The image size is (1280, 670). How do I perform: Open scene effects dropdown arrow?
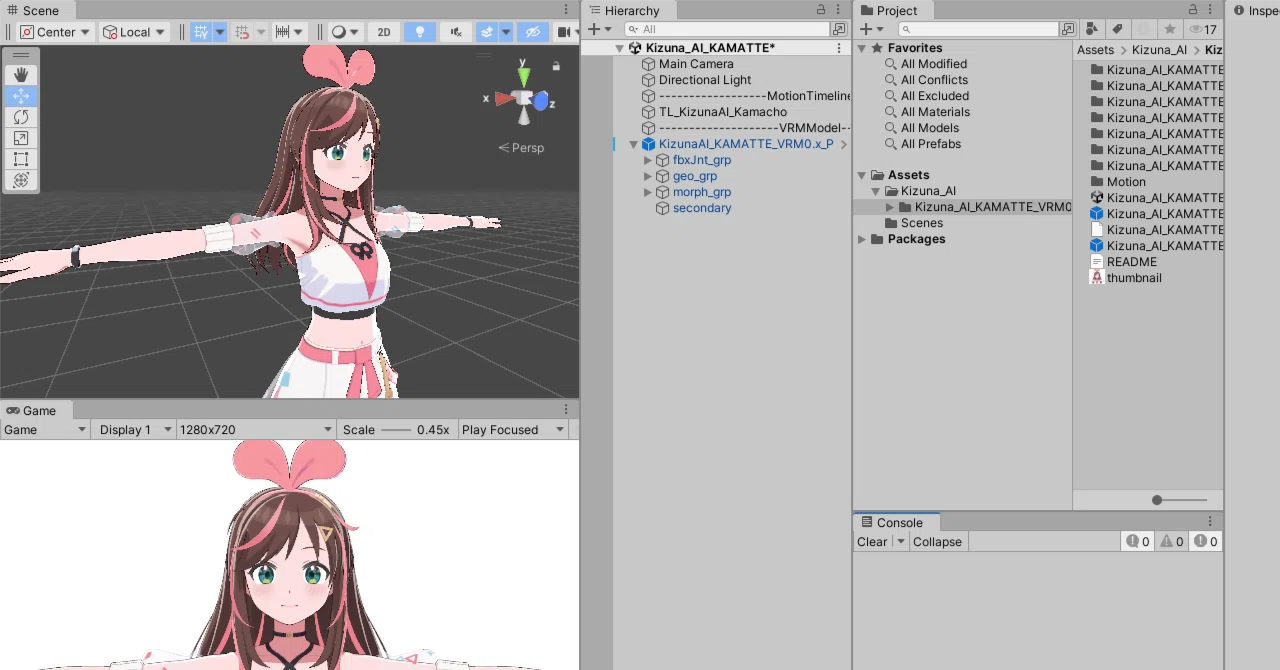point(506,32)
